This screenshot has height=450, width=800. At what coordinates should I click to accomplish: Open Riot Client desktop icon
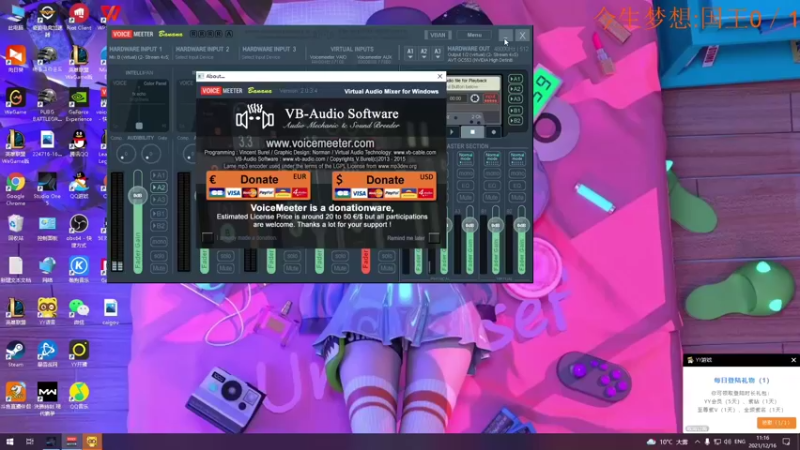[x=79, y=17]
